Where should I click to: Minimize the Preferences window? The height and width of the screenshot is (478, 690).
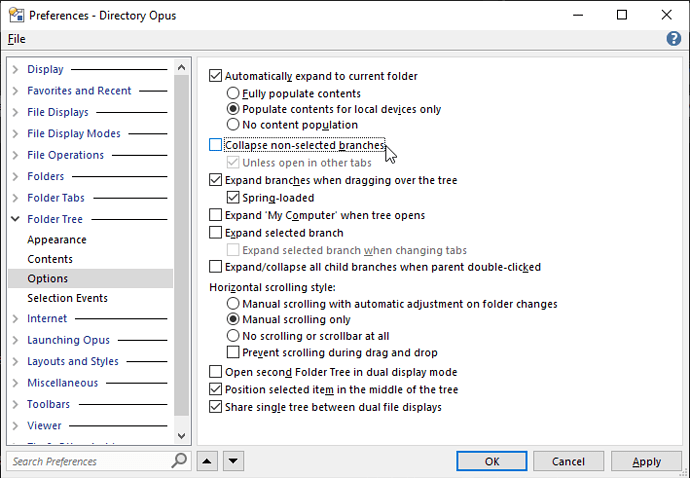point(578,15)
